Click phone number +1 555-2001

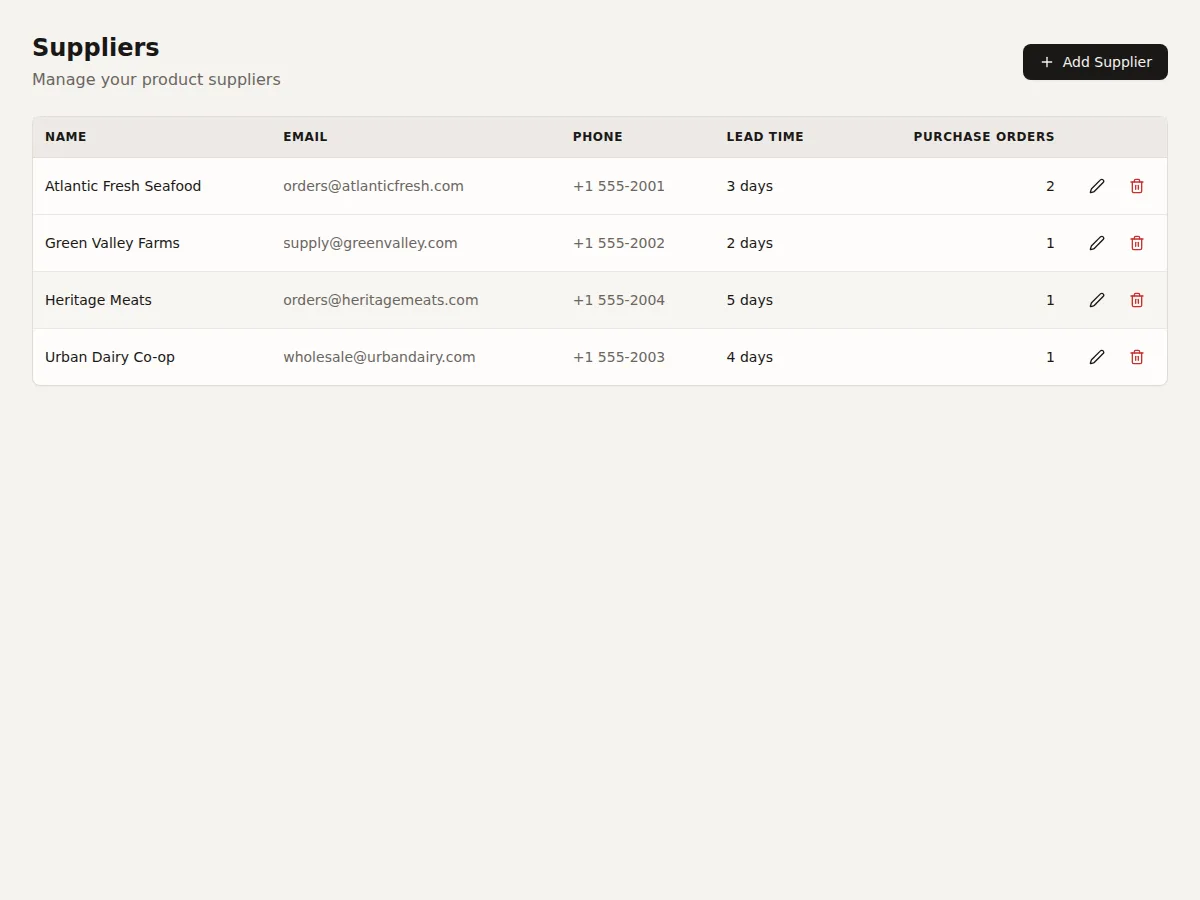coord(619,186)
